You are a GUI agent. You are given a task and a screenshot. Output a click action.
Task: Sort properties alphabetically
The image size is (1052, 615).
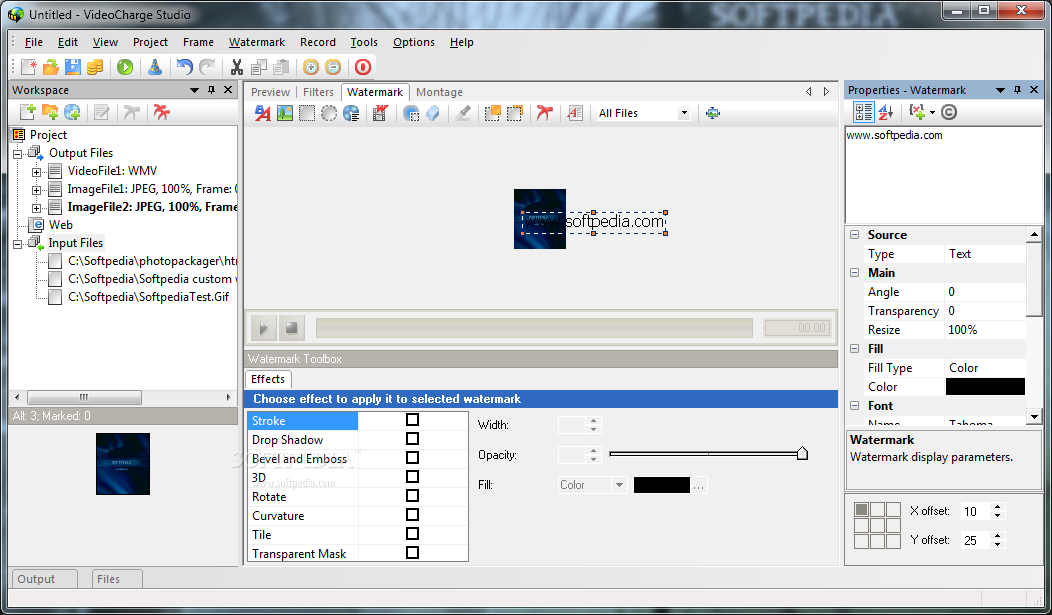(x=886, y=112)
